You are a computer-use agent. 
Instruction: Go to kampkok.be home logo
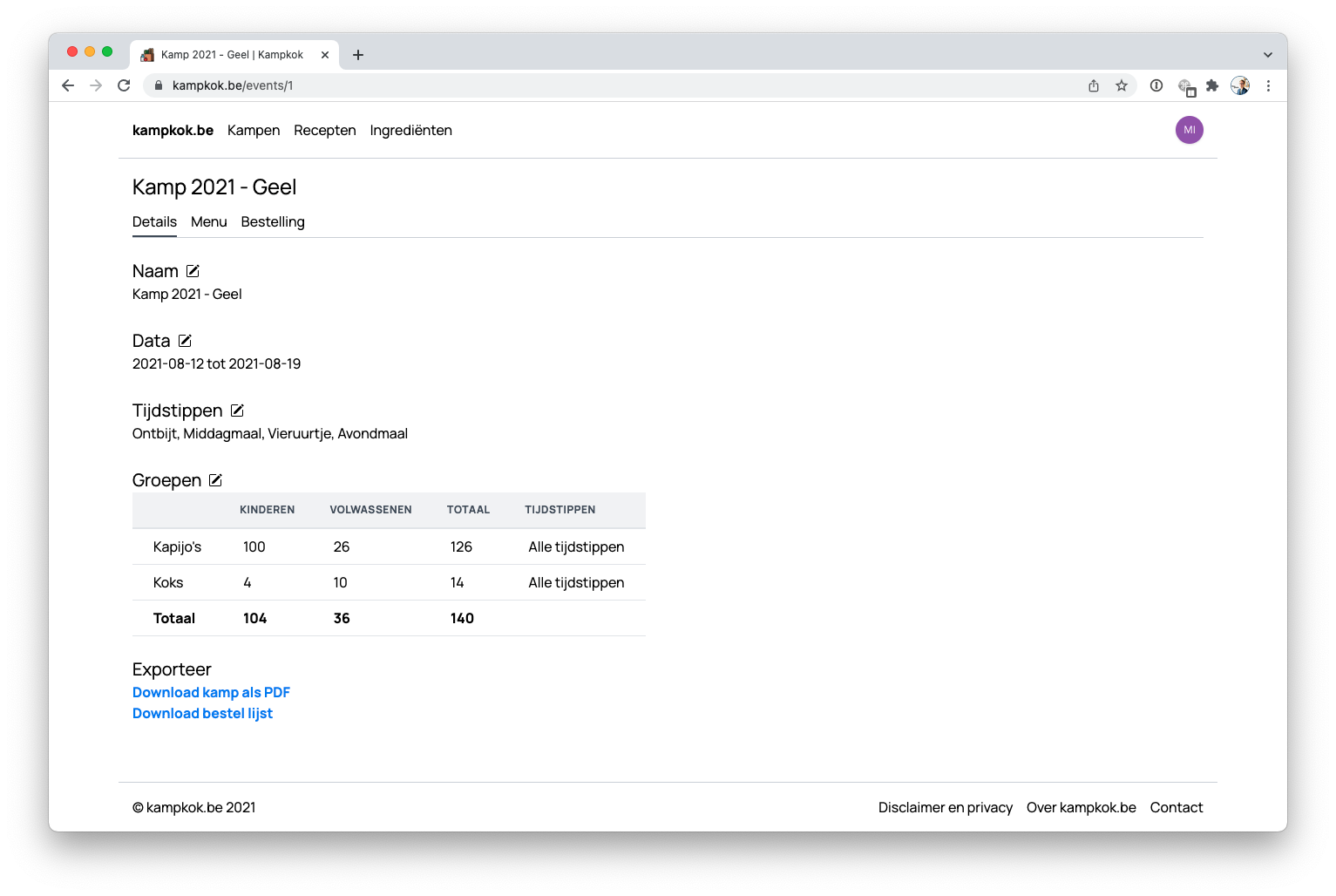(x=173, y=131)
